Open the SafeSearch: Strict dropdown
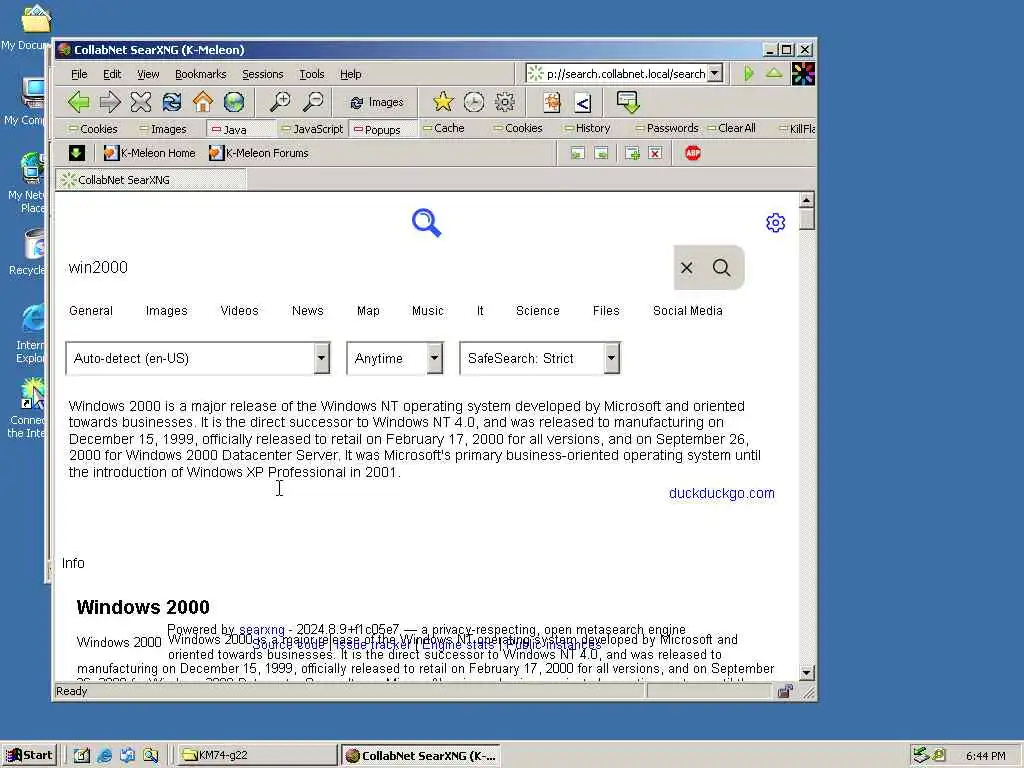 coord(540,359)
